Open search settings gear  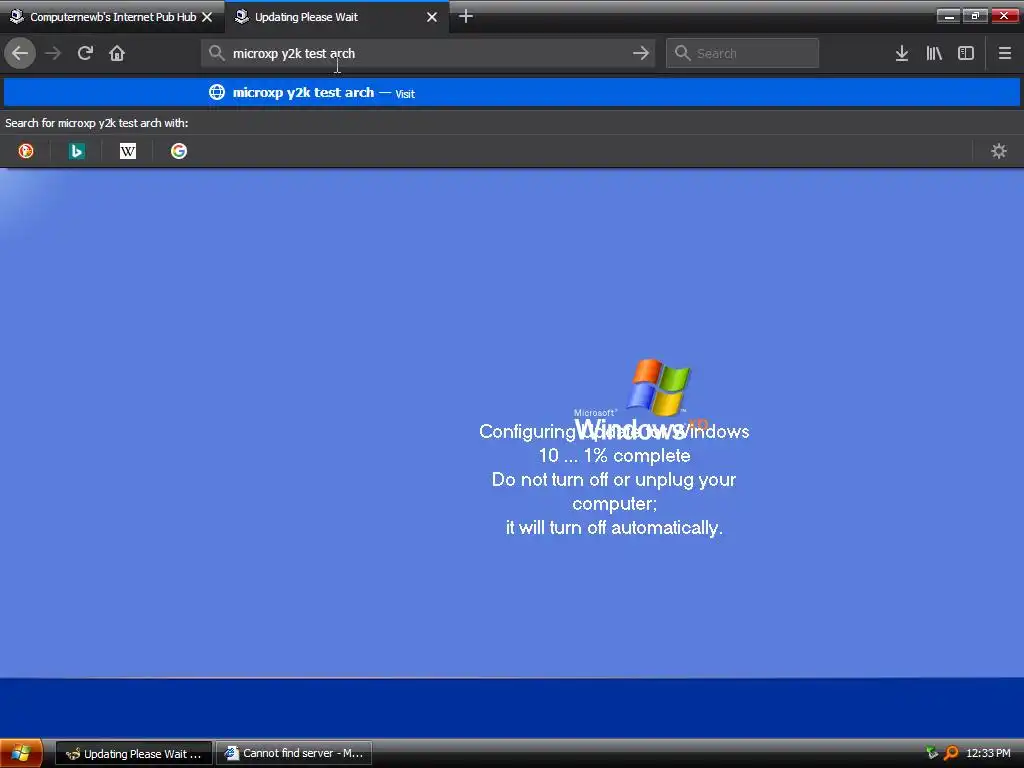pos(999,151)
